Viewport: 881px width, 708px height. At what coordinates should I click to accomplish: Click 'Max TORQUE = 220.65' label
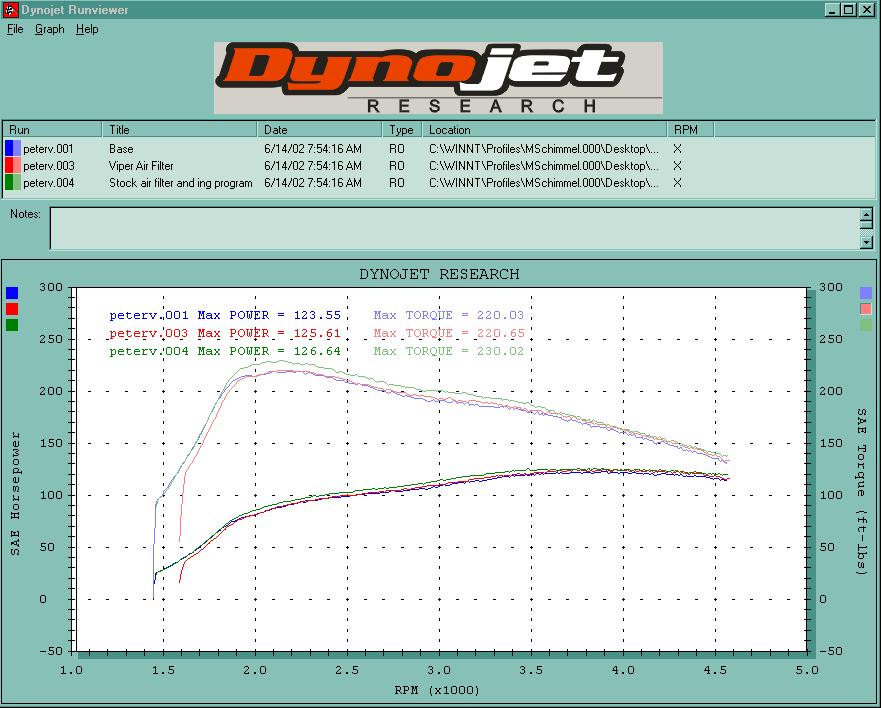(x=448, y=333)
